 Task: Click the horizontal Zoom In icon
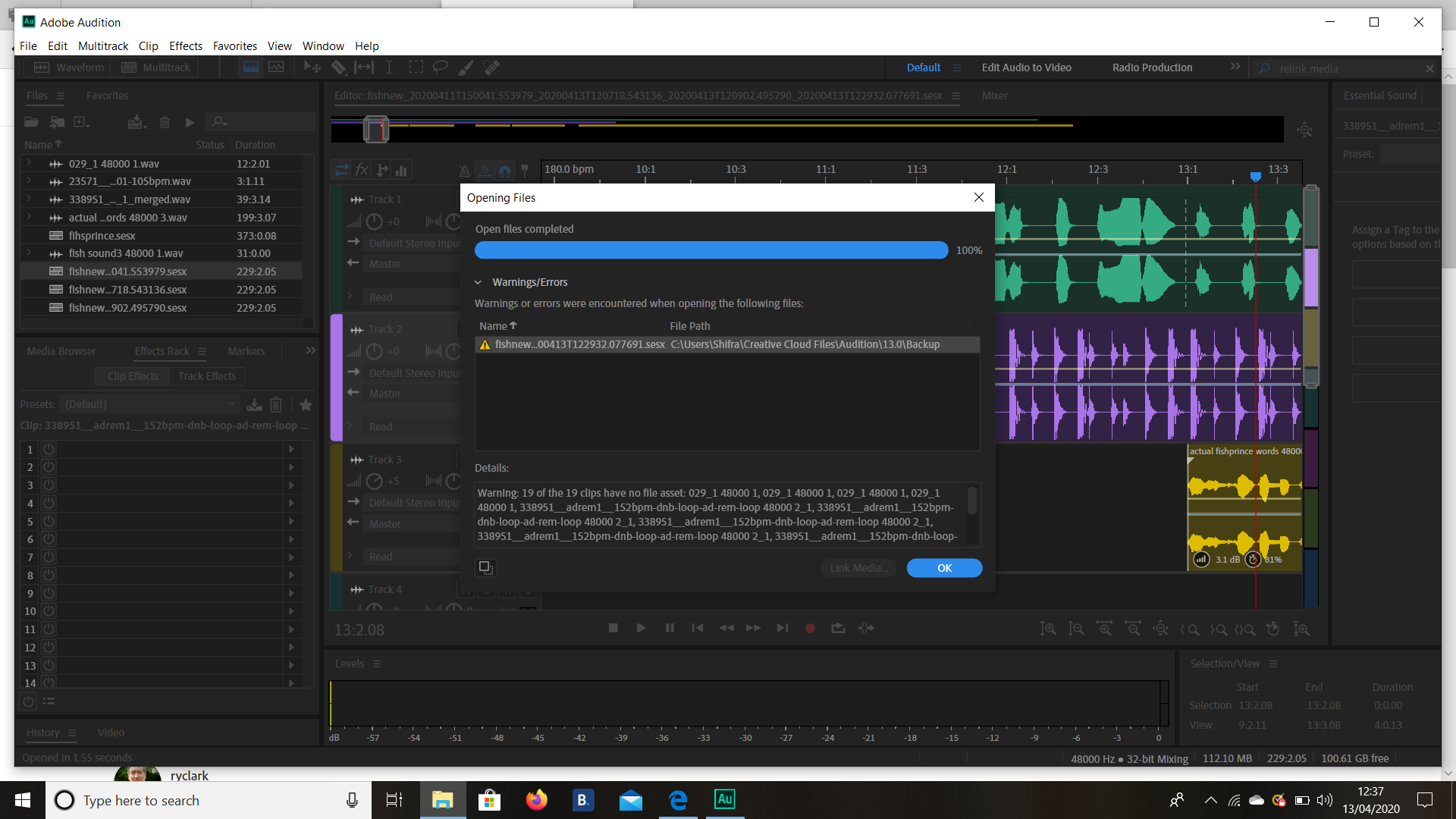coord(1104,629)
